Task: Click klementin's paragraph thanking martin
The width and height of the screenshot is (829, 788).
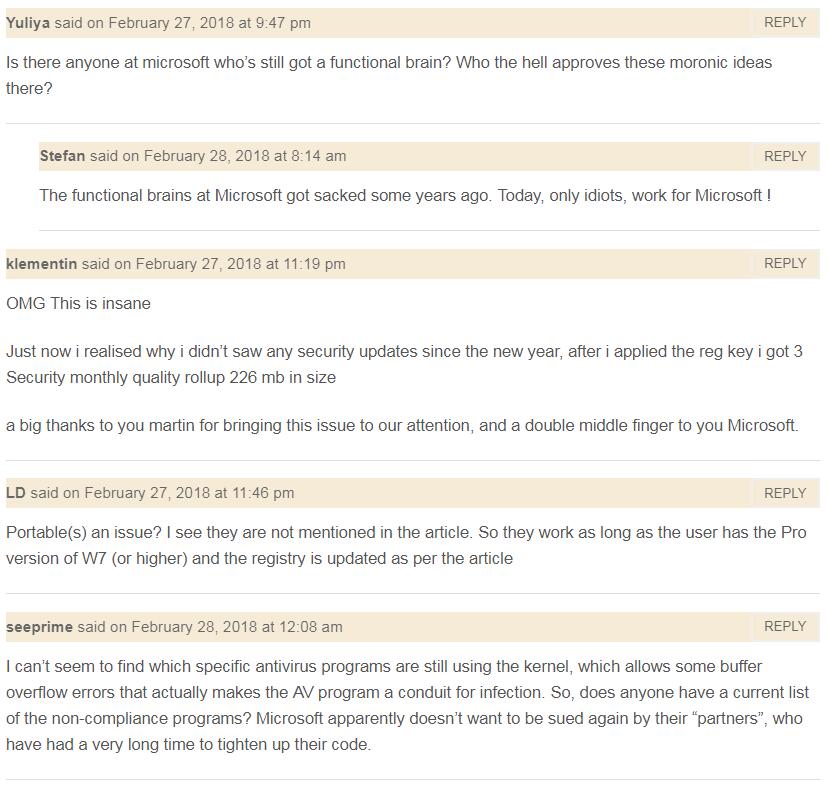Action: (x=402, y=426)
